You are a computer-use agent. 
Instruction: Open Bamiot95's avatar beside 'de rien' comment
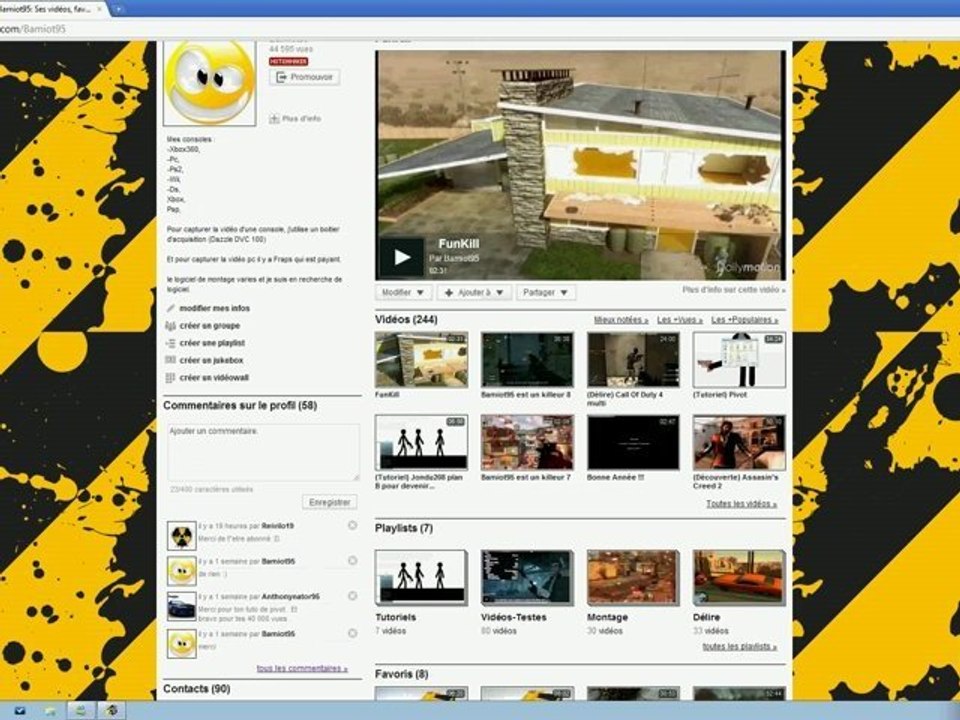click(182, 571)
